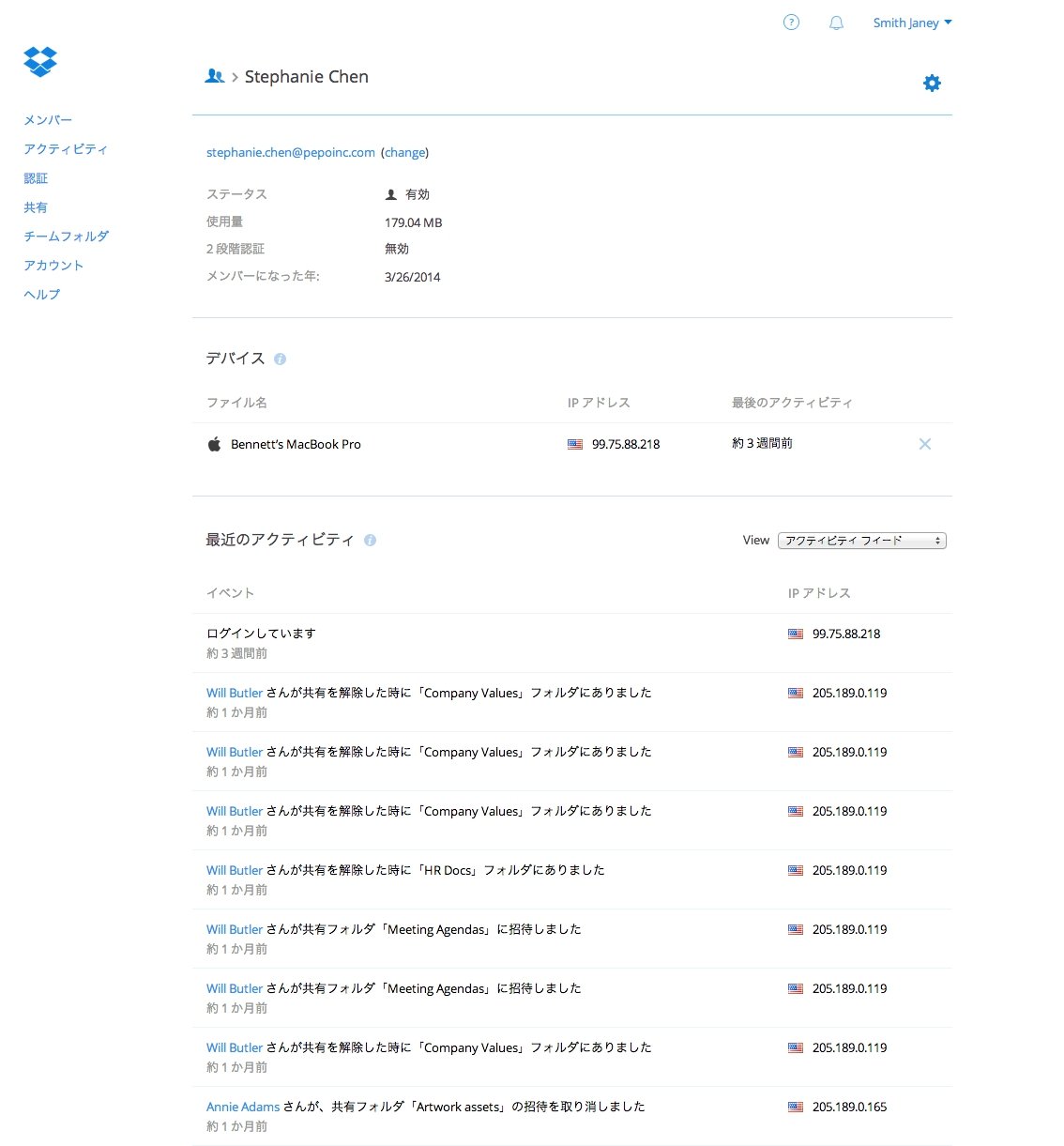Click the person status icon next to 有効
This screenshot has height=1146, width=1064.
click(391, 195)
